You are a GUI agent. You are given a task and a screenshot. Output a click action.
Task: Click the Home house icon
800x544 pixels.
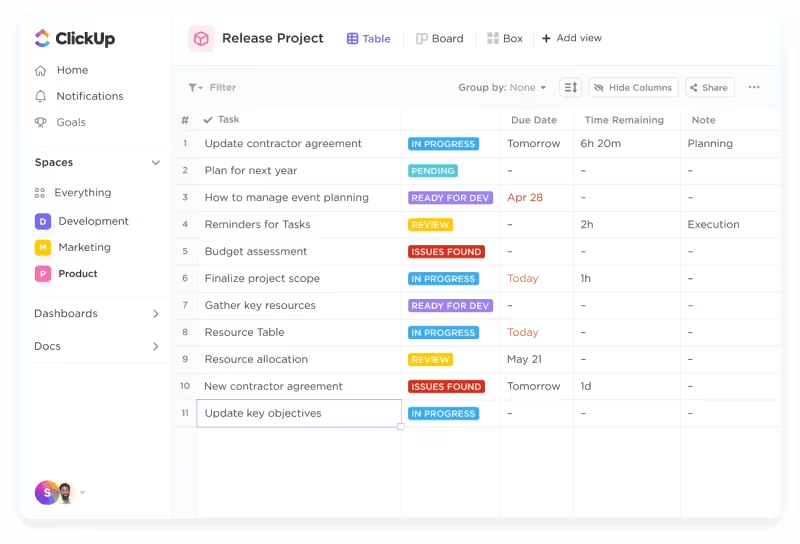[40, 70]
